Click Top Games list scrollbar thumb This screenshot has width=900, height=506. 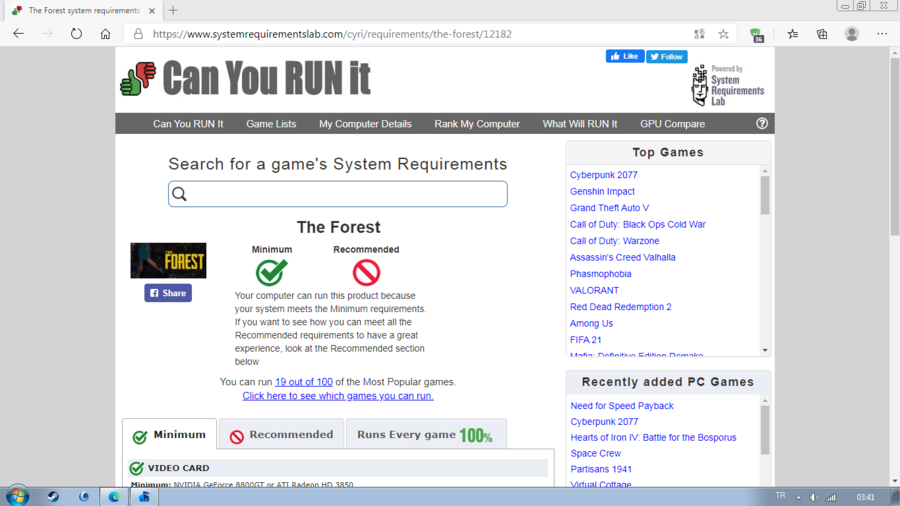[x=765, y=195]
